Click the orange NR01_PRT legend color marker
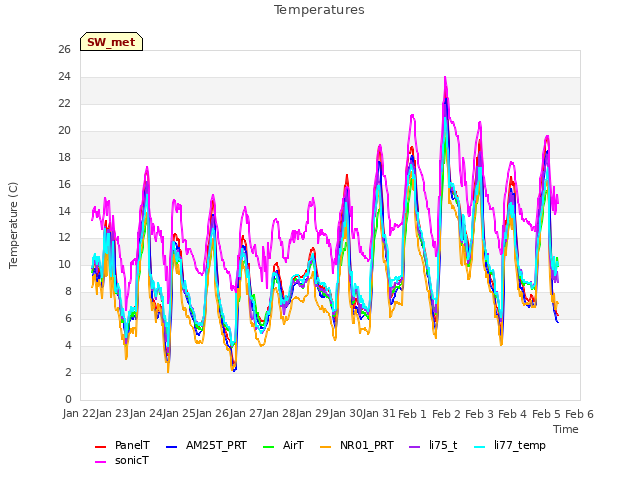Viewport: 640px width, 480px height. (x=326, y=447)
